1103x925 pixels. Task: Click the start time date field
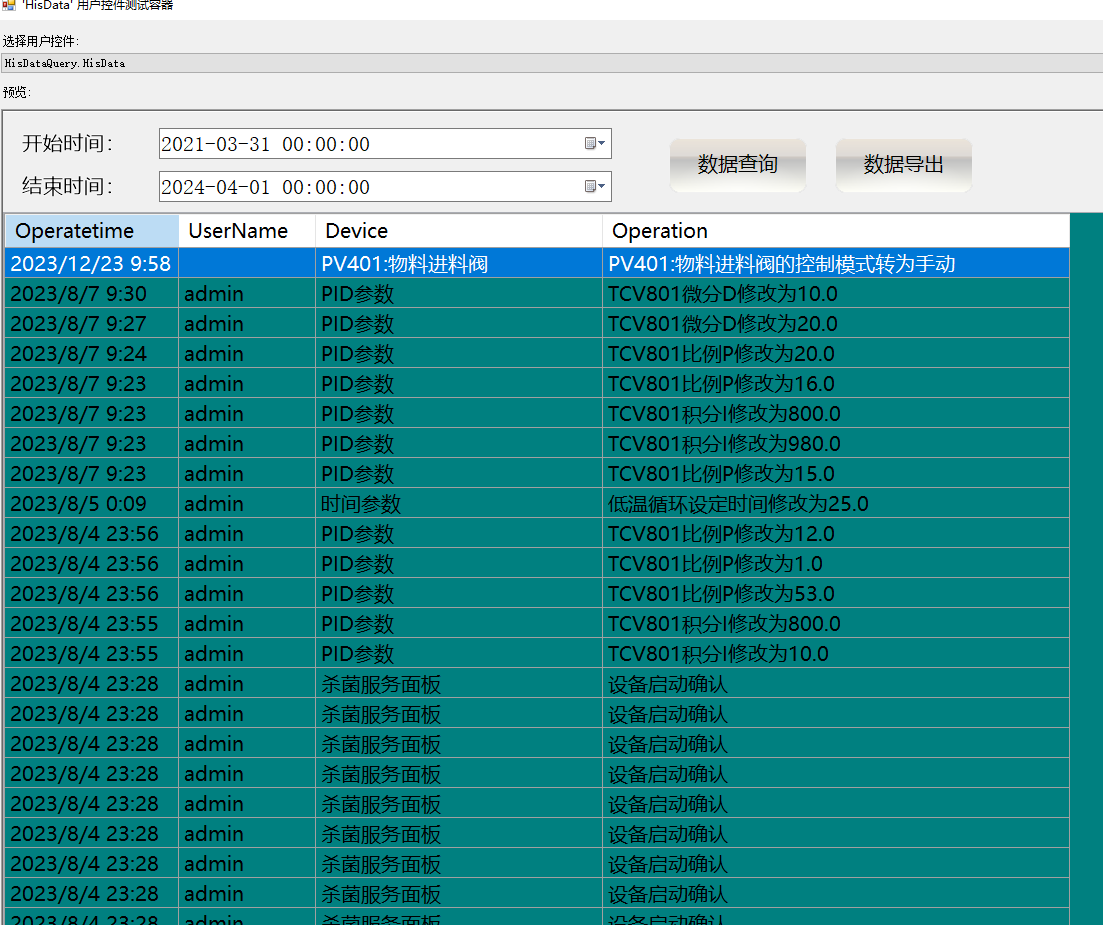click(370, 144)
